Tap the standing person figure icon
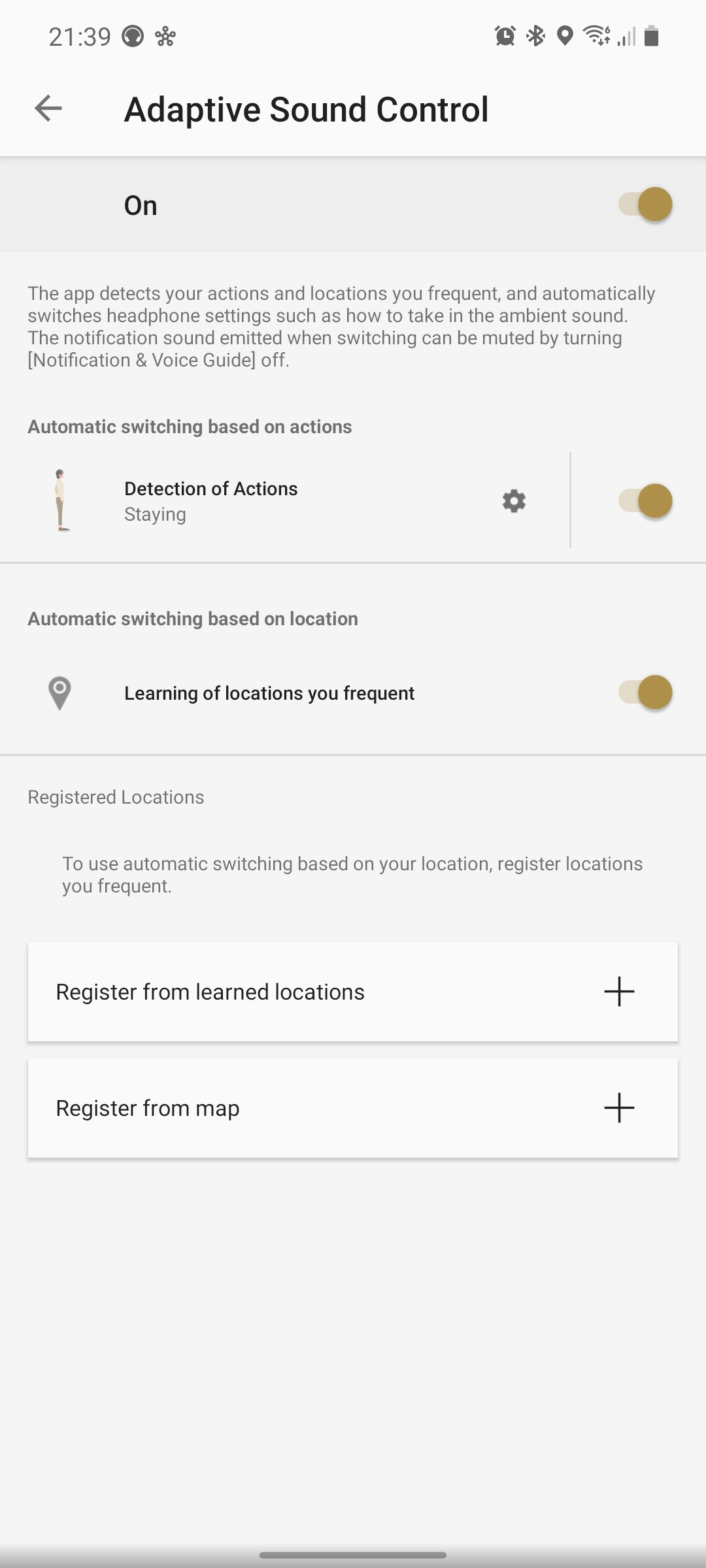This screenshot has height=1568, width=706. tap(61, 500)
